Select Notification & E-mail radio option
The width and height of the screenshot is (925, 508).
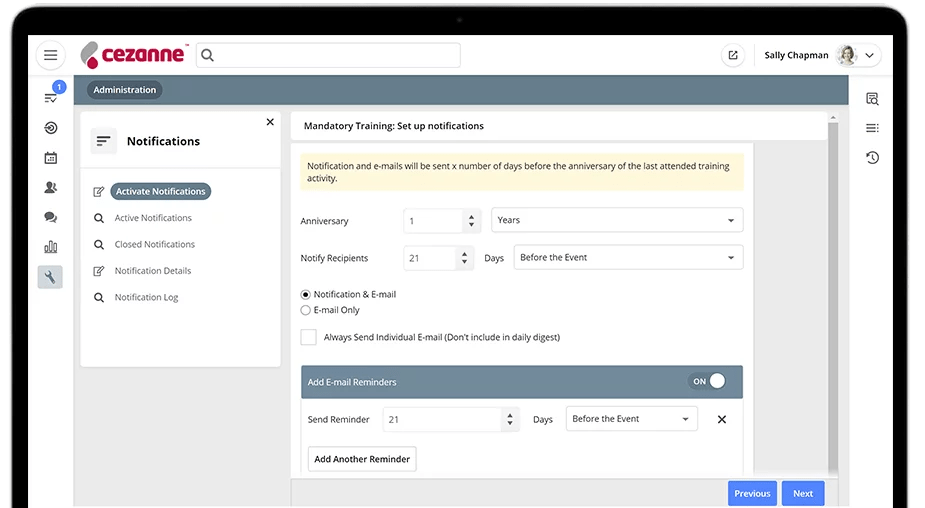click(306, 294)
